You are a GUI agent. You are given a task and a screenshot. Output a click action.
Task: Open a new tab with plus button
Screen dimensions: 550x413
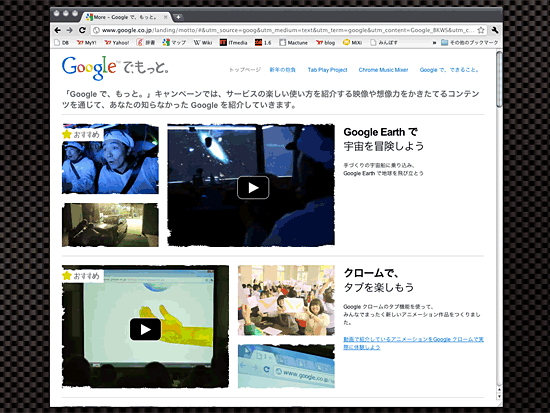pos(178,17)
